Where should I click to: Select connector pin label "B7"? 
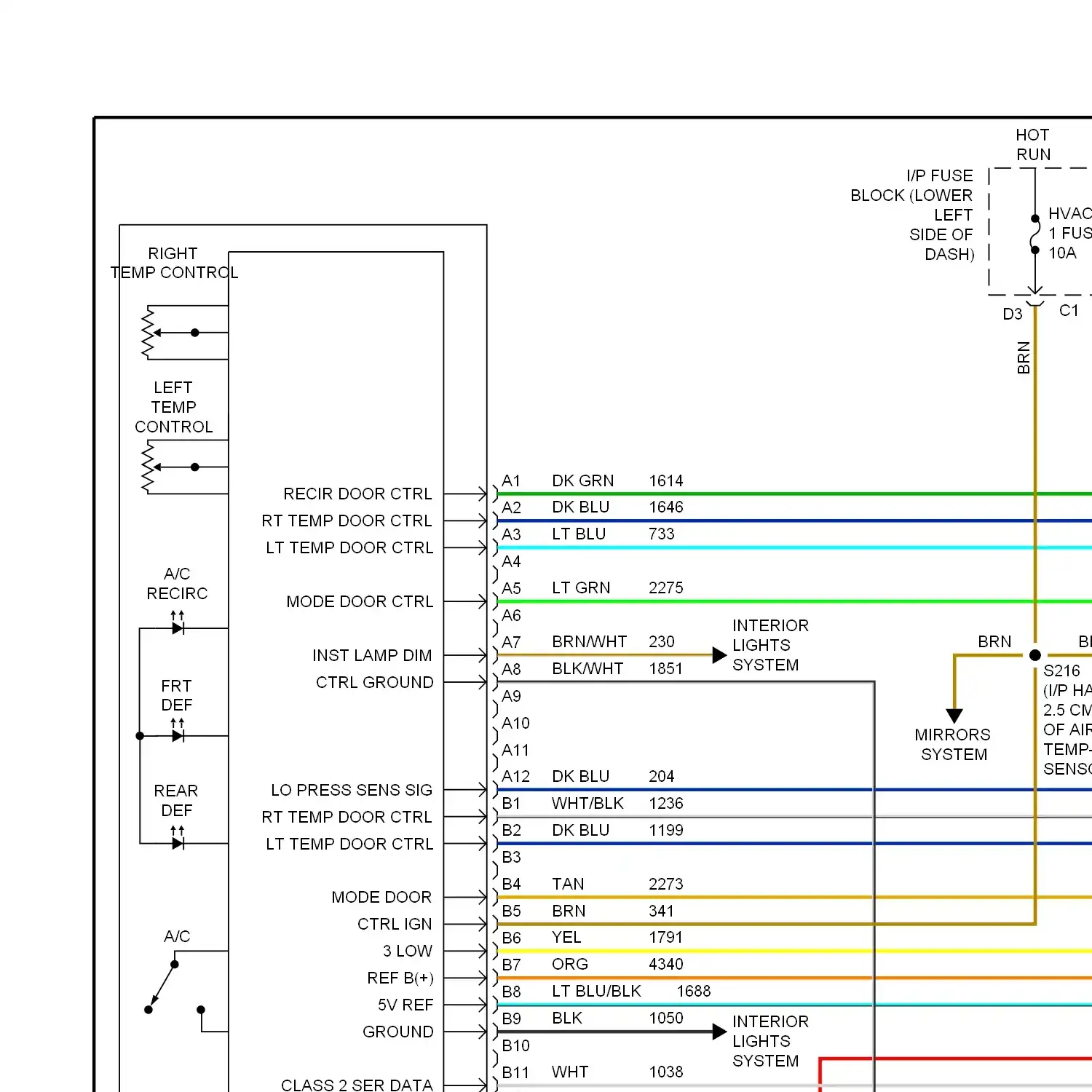[511, 964]
